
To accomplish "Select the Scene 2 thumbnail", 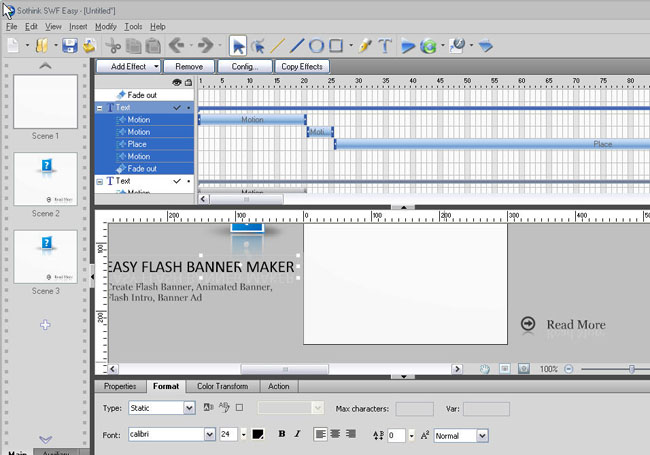I will tap(46, 179).
